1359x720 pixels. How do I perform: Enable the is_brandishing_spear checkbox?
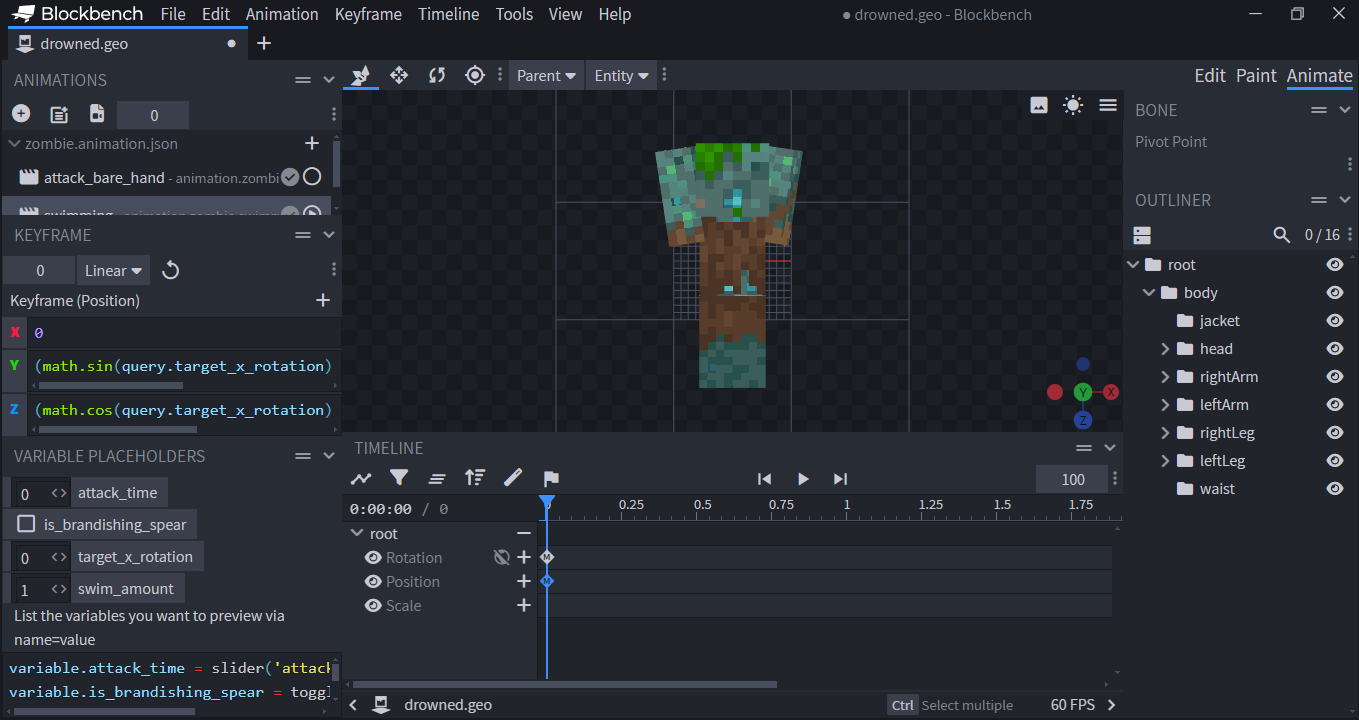27,524
